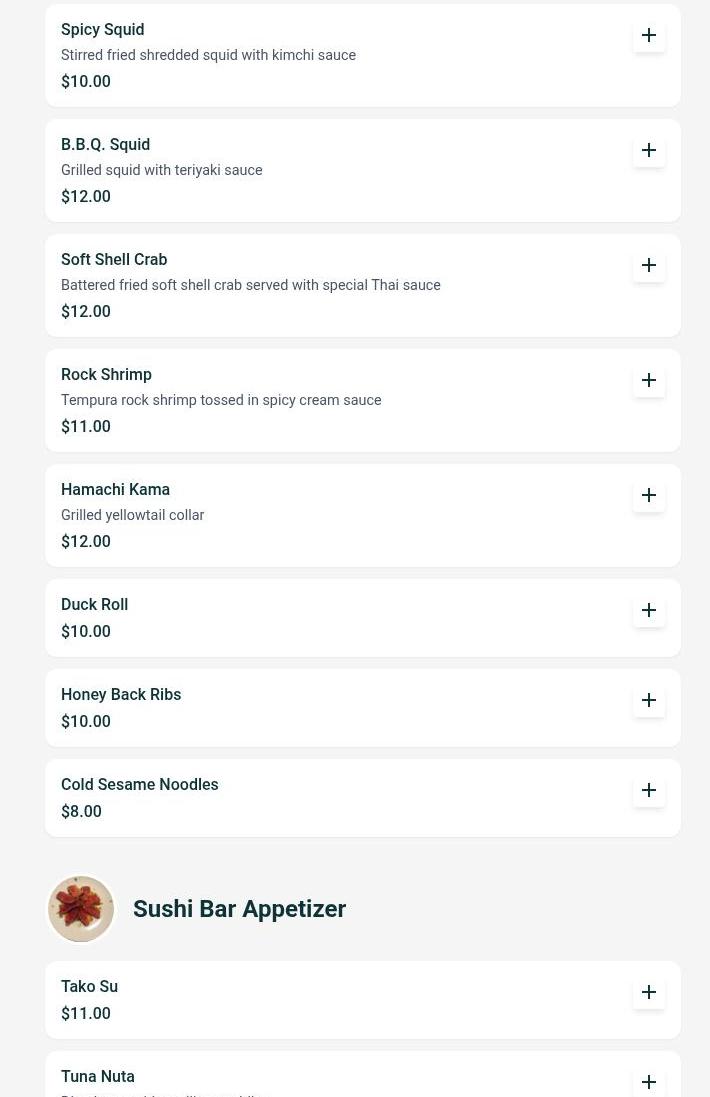
Task: Add B.B.Q. Squid using its plus button
Action: [648, 150]
